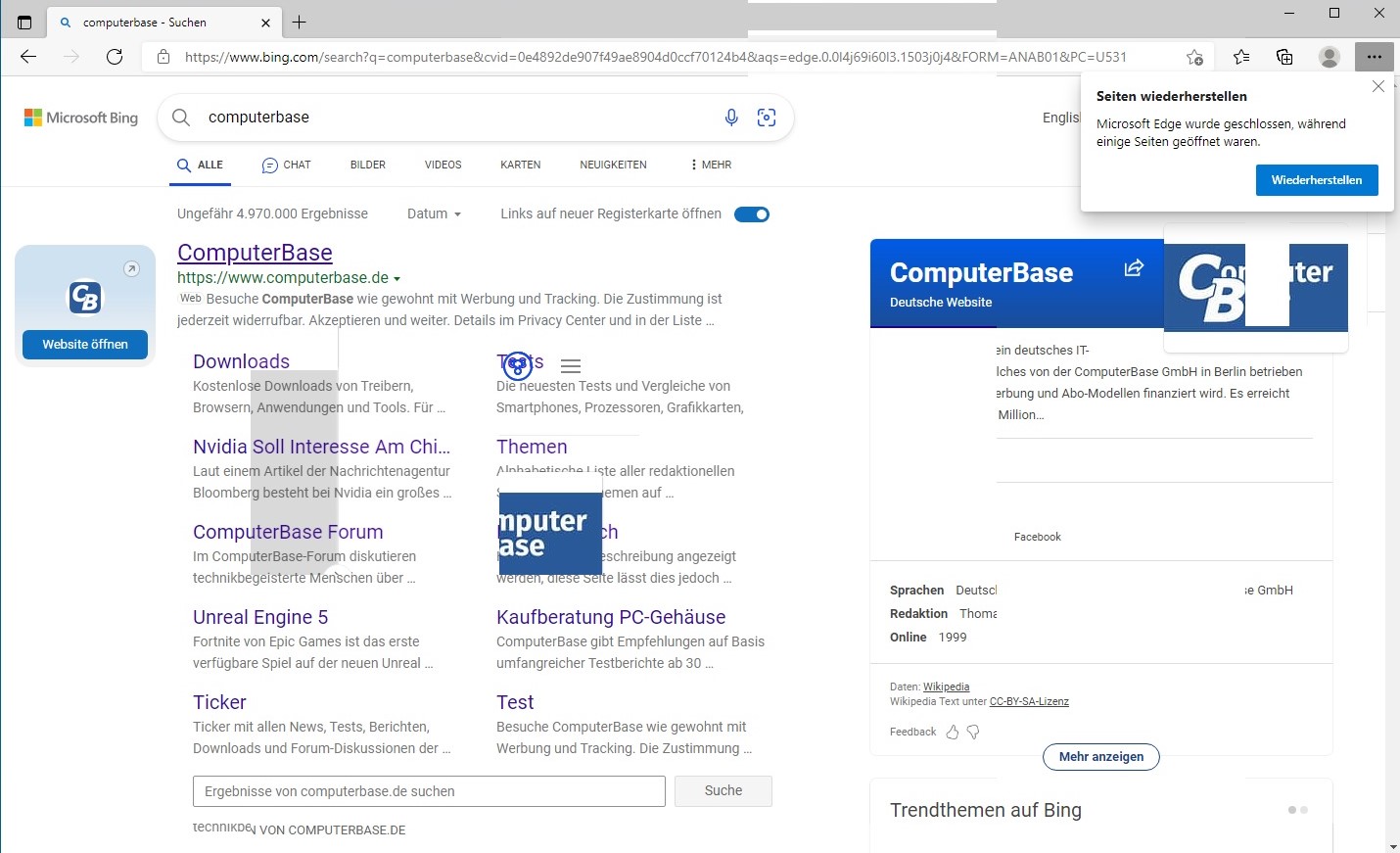
Task: Share the ComputerBase knowledge card
Action: tap(1134, 267)
